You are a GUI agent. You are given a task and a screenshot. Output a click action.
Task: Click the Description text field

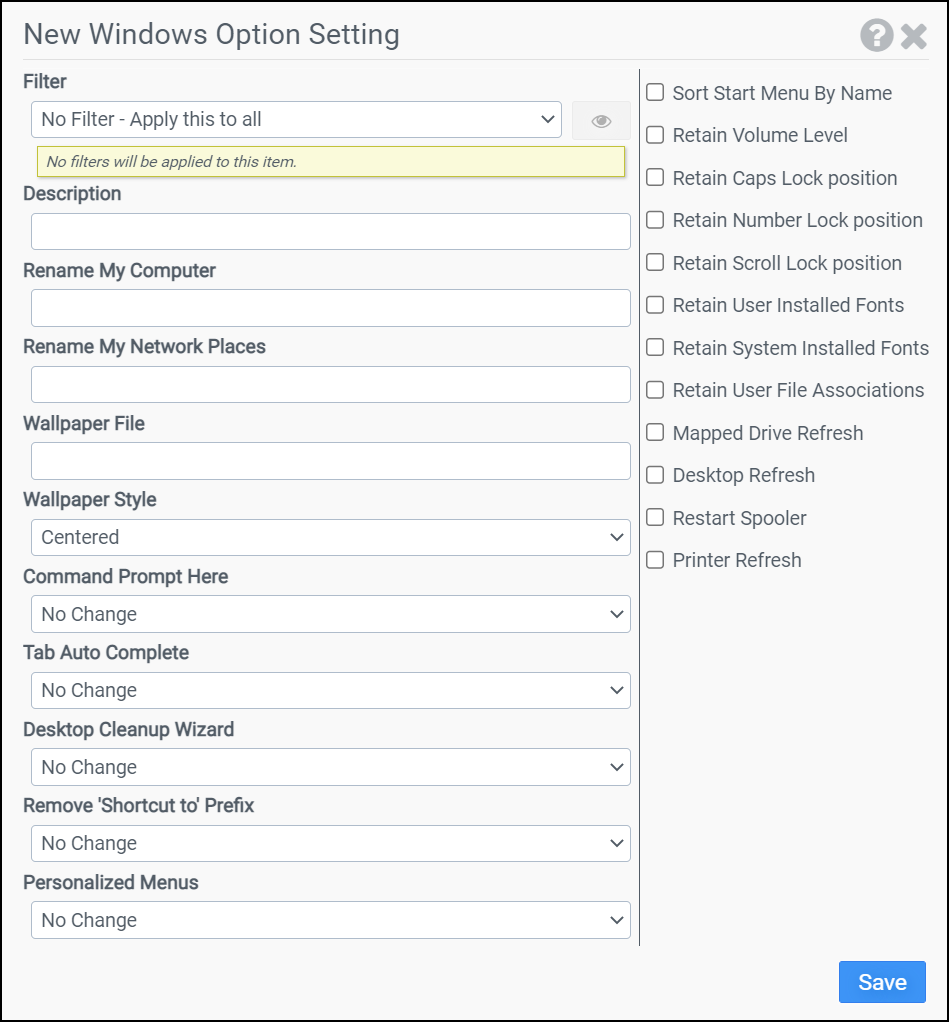330,231
